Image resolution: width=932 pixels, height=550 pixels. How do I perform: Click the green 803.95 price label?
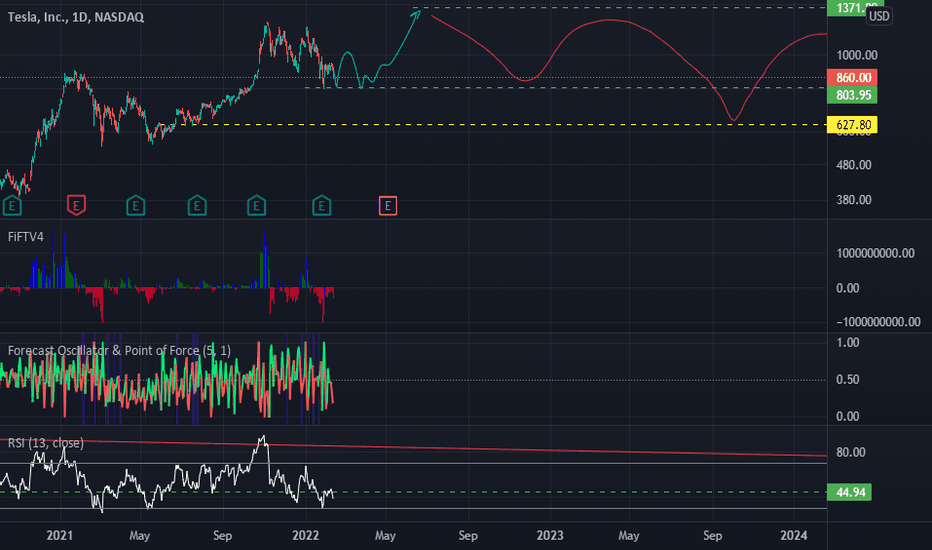(852, 95)
